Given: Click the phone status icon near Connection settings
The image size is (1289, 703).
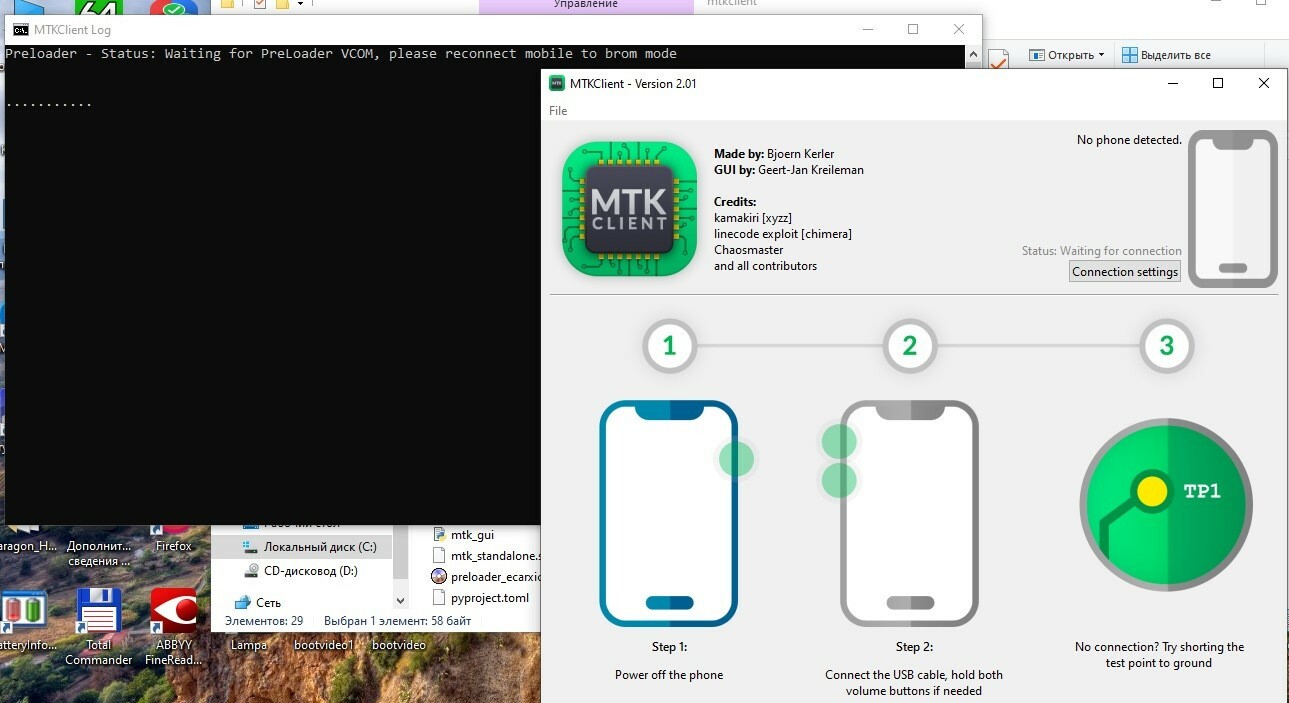Looking at the screenshot, I should point(1232,209).
